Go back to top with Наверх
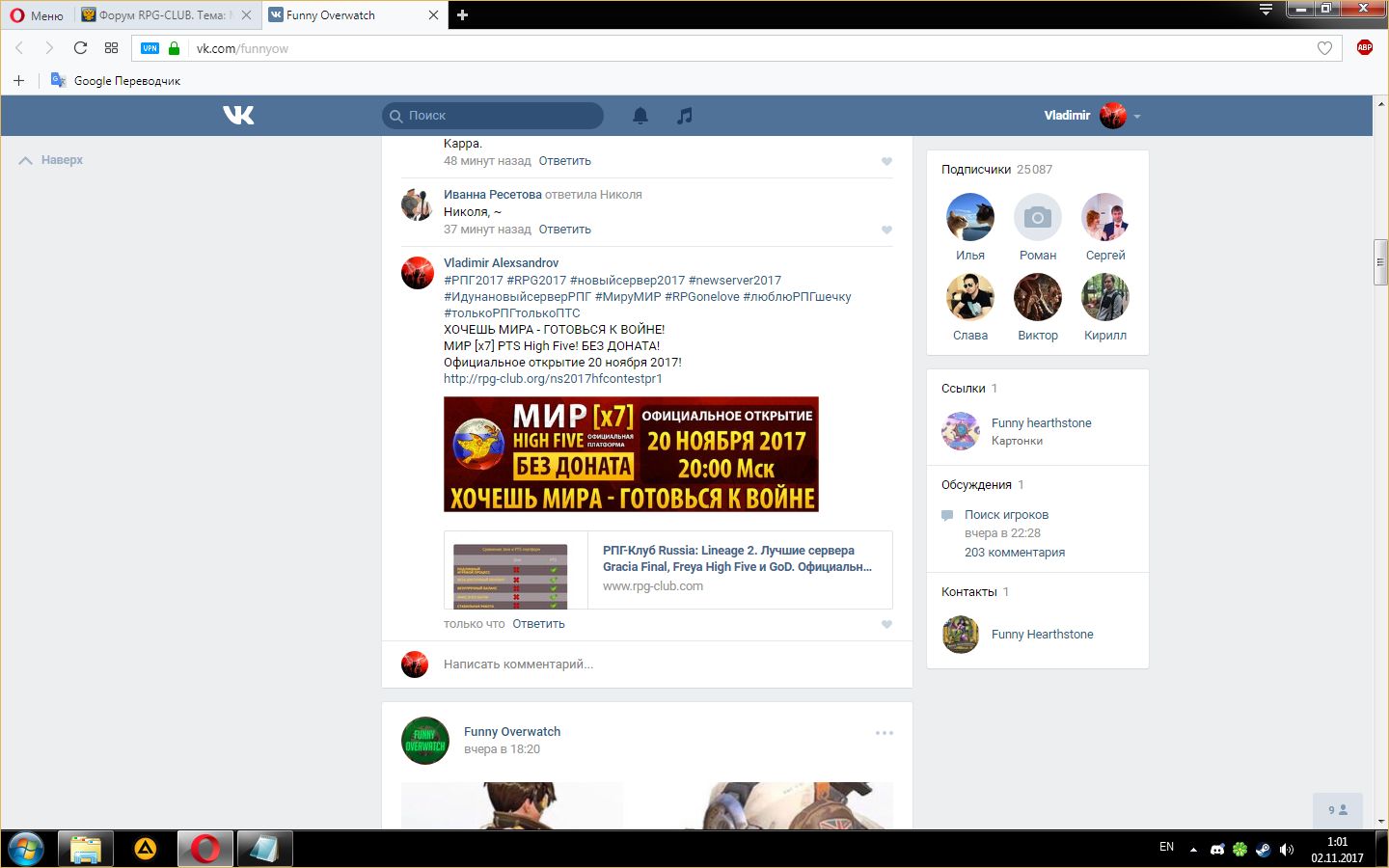This screenshot has width=1389, height=868. tap(51, 160)
